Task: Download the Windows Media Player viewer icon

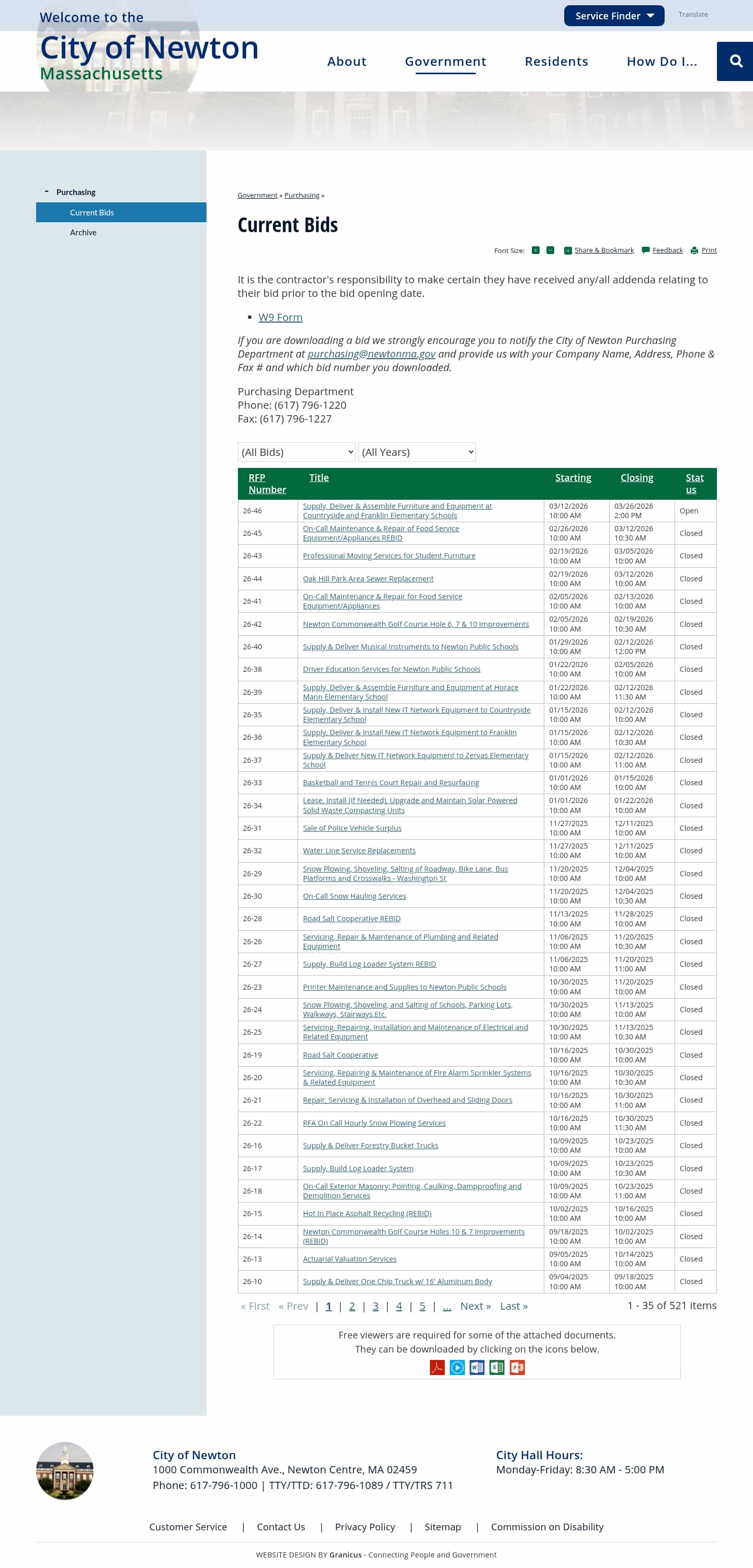Action: tap(457, 1367)
